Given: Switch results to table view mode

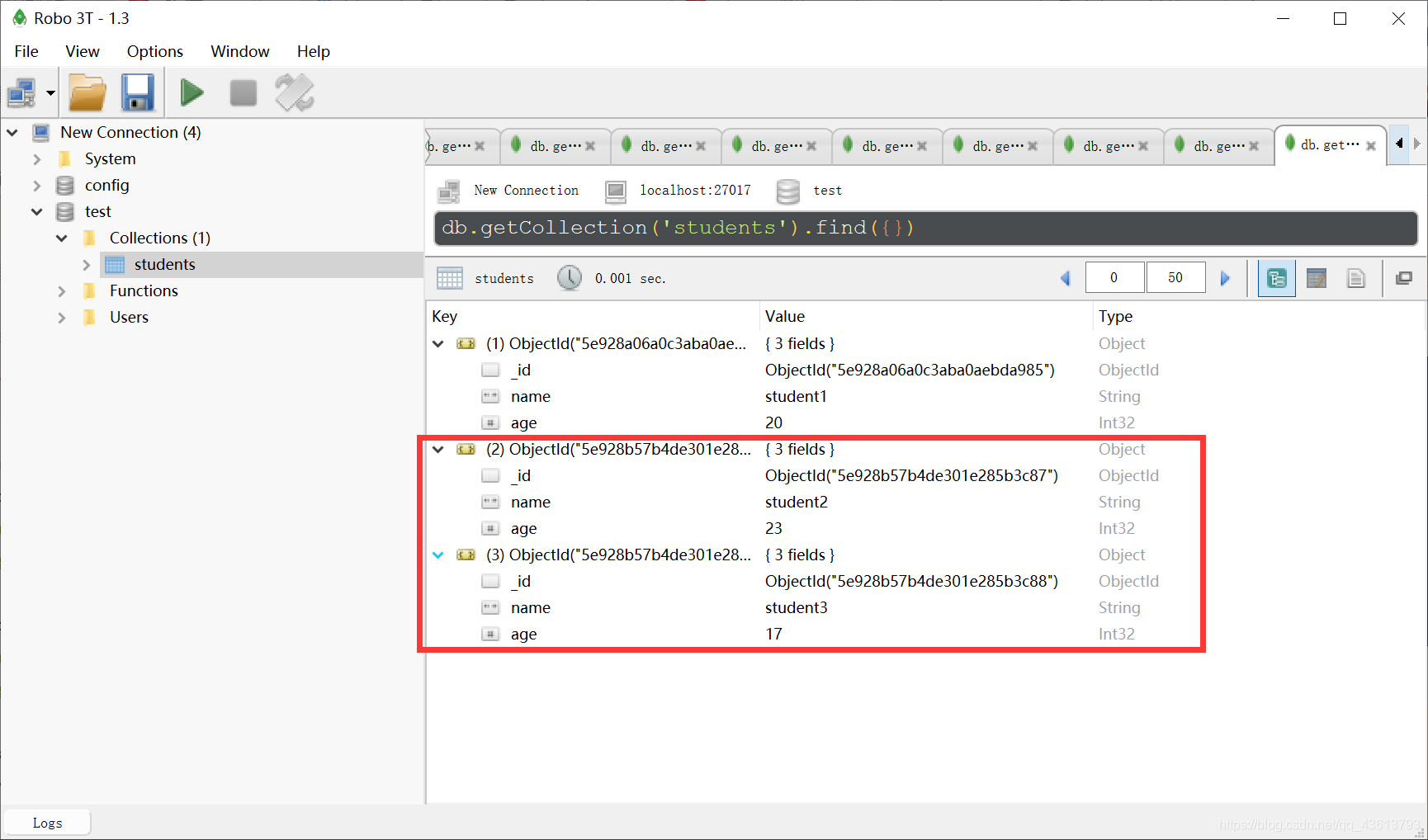Looking at the screenshot, I should pos(1317,278).
